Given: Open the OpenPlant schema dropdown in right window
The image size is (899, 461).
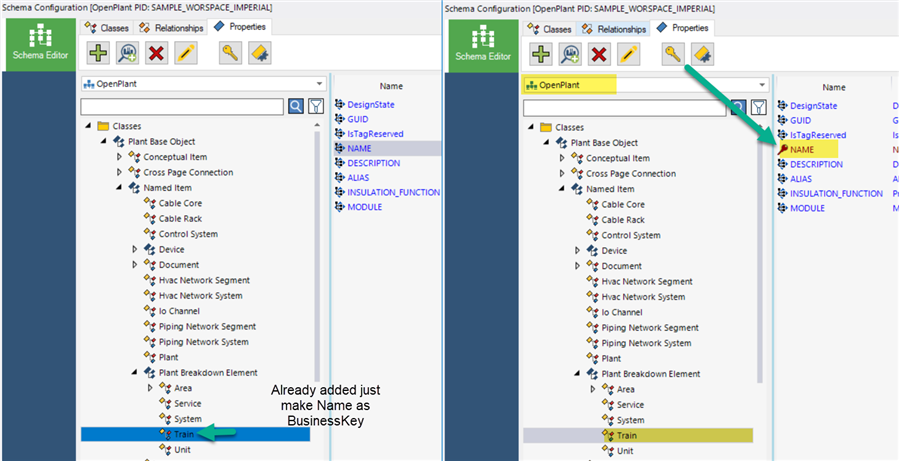Looking at the screenshot, I should point(646,85).
